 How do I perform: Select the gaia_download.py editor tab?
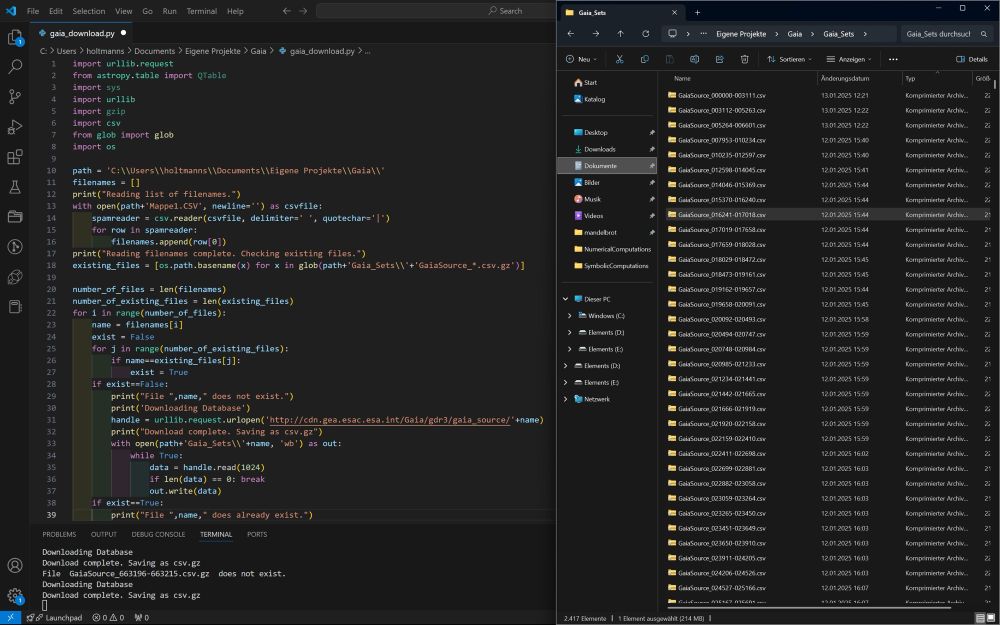coord(82,33)
